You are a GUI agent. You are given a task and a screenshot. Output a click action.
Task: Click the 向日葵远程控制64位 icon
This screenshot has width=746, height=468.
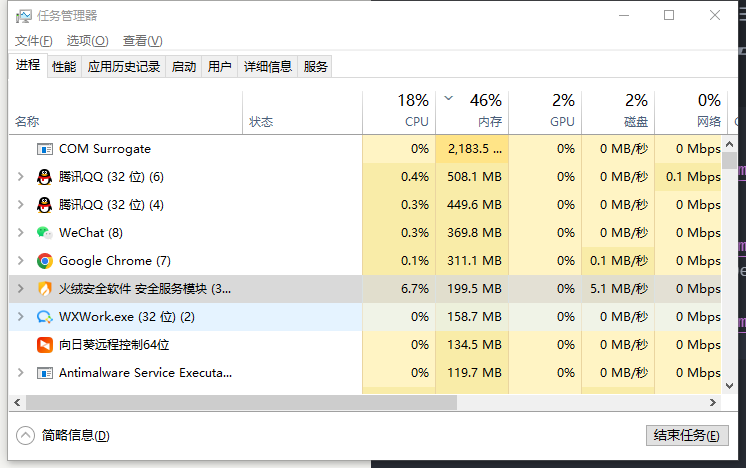pos(45,345)
